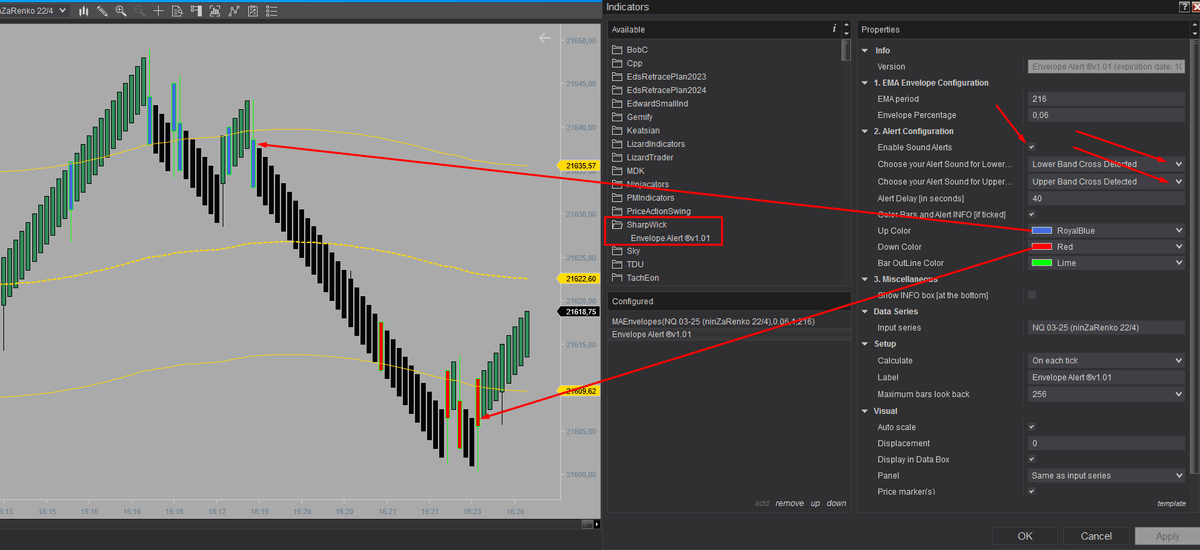This screenshot has height=550, width=1200.
Task: Click the TachEon folder icon
Action: tap(617, 278)
